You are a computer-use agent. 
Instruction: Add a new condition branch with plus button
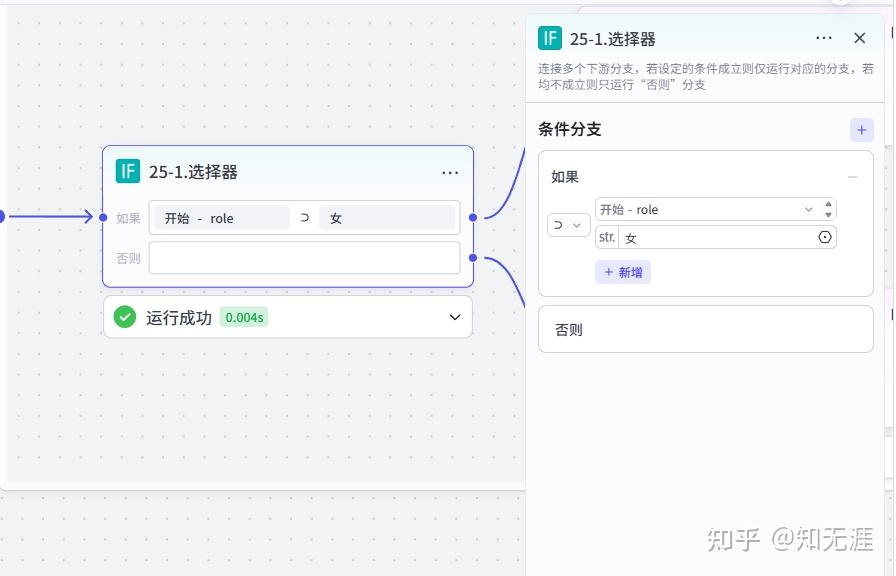[862, 130]
